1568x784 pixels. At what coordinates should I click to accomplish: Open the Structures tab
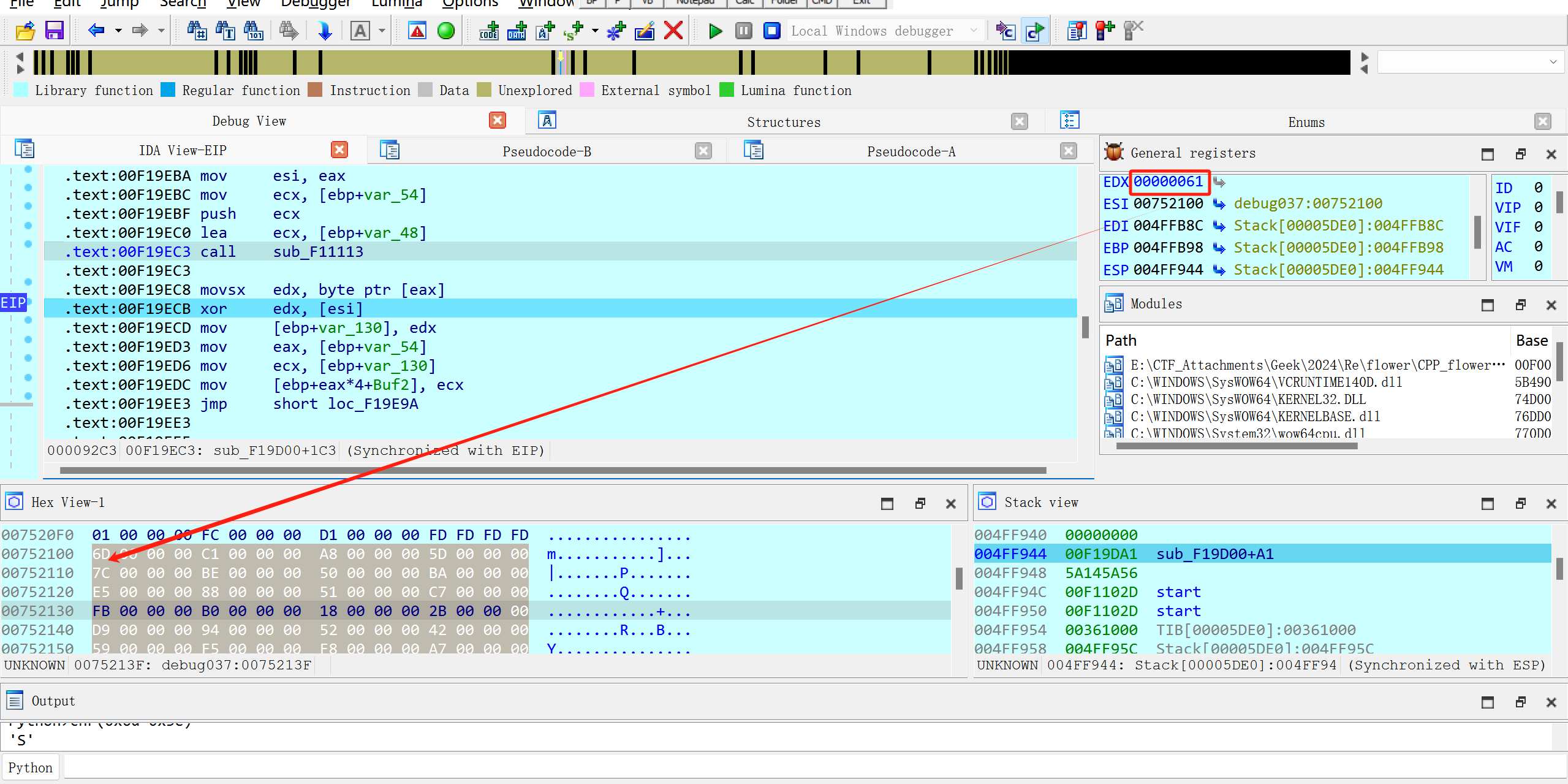pyautogui.click(x=783, y=122)
